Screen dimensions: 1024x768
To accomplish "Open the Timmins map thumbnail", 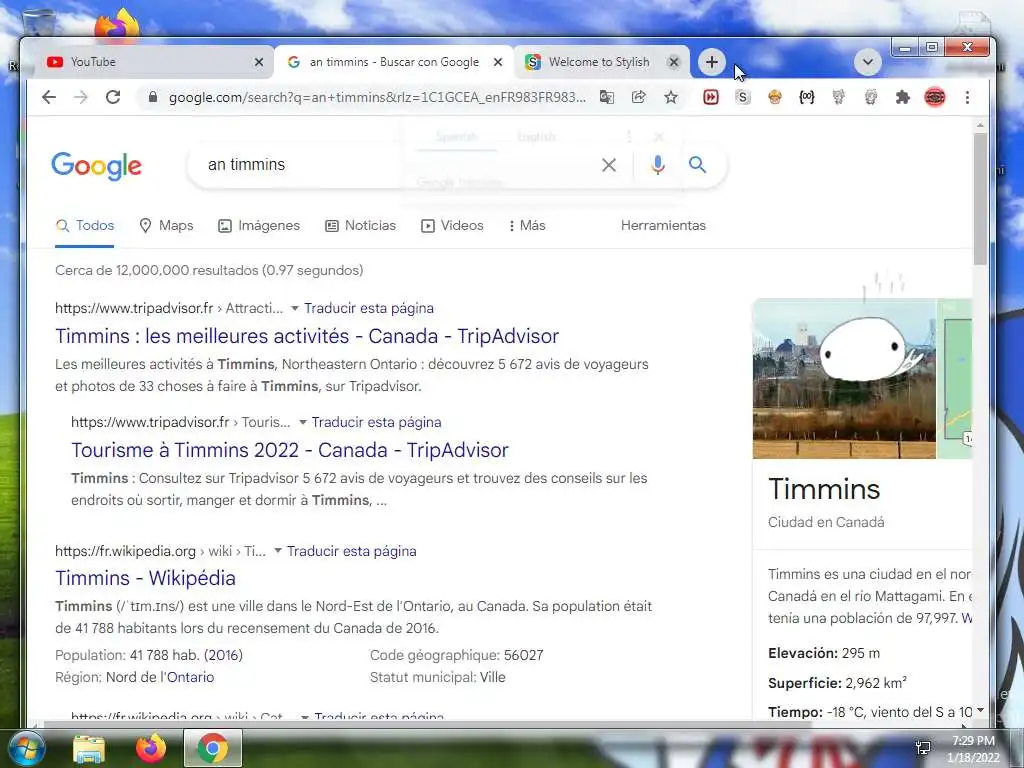I will click(955, 379).
